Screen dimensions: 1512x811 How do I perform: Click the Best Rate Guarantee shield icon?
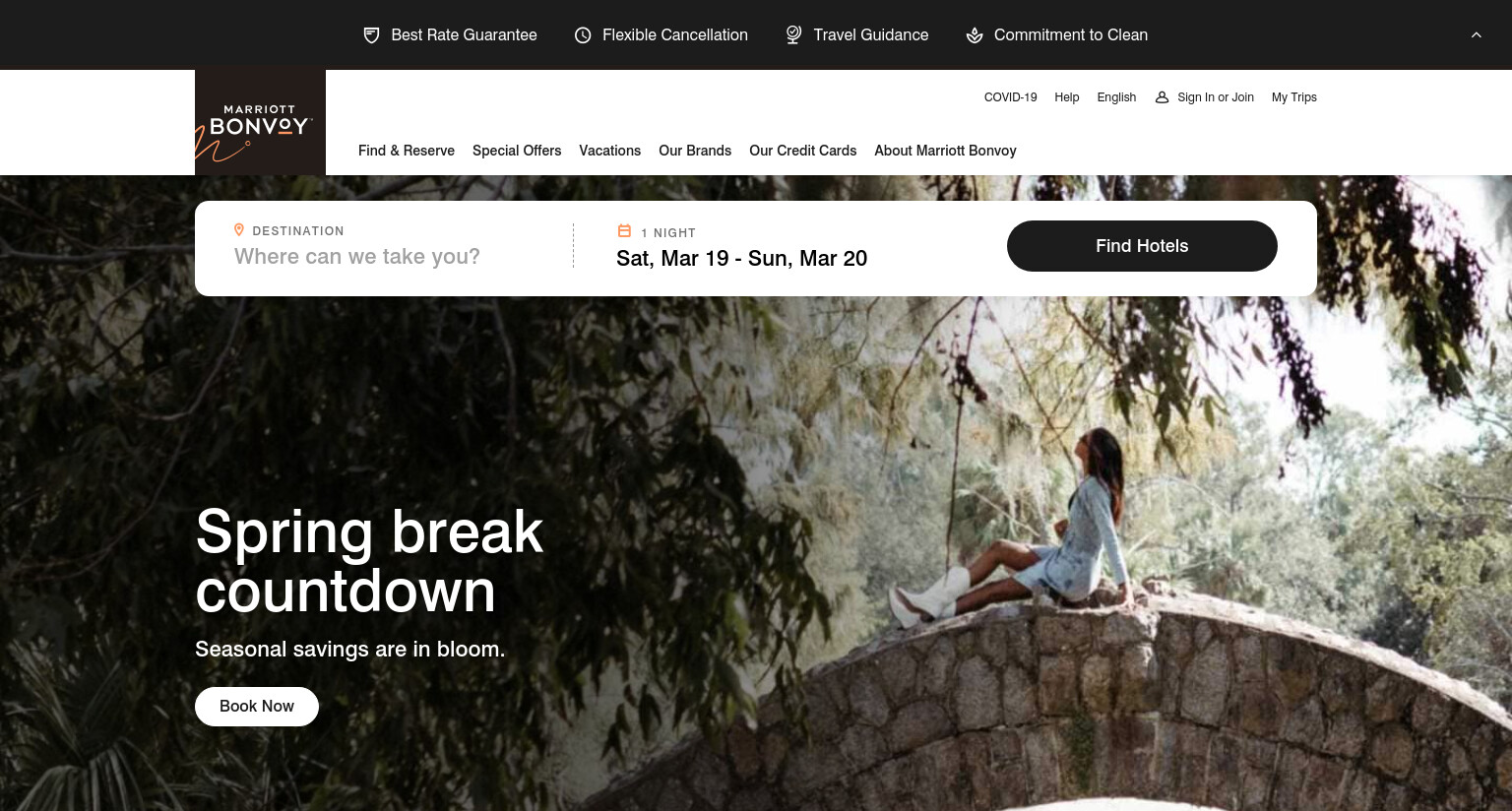coord(371,35)
